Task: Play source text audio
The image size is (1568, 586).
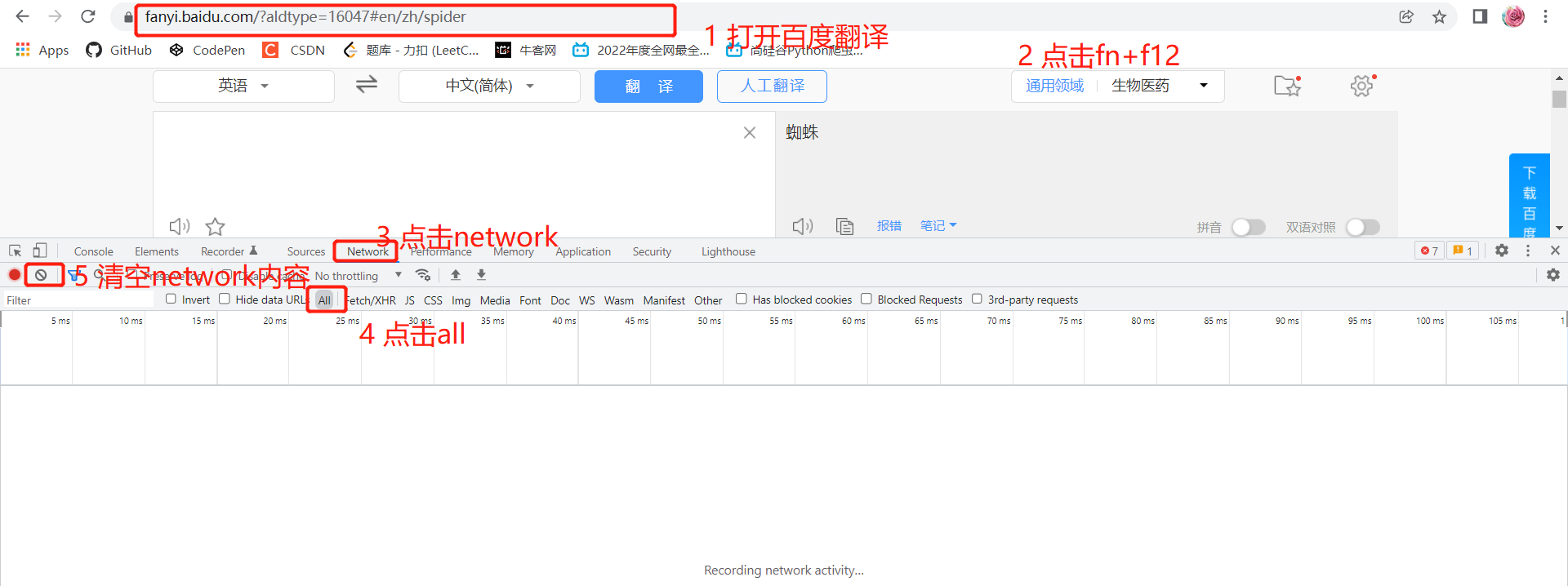Action: tap(179, 226)
